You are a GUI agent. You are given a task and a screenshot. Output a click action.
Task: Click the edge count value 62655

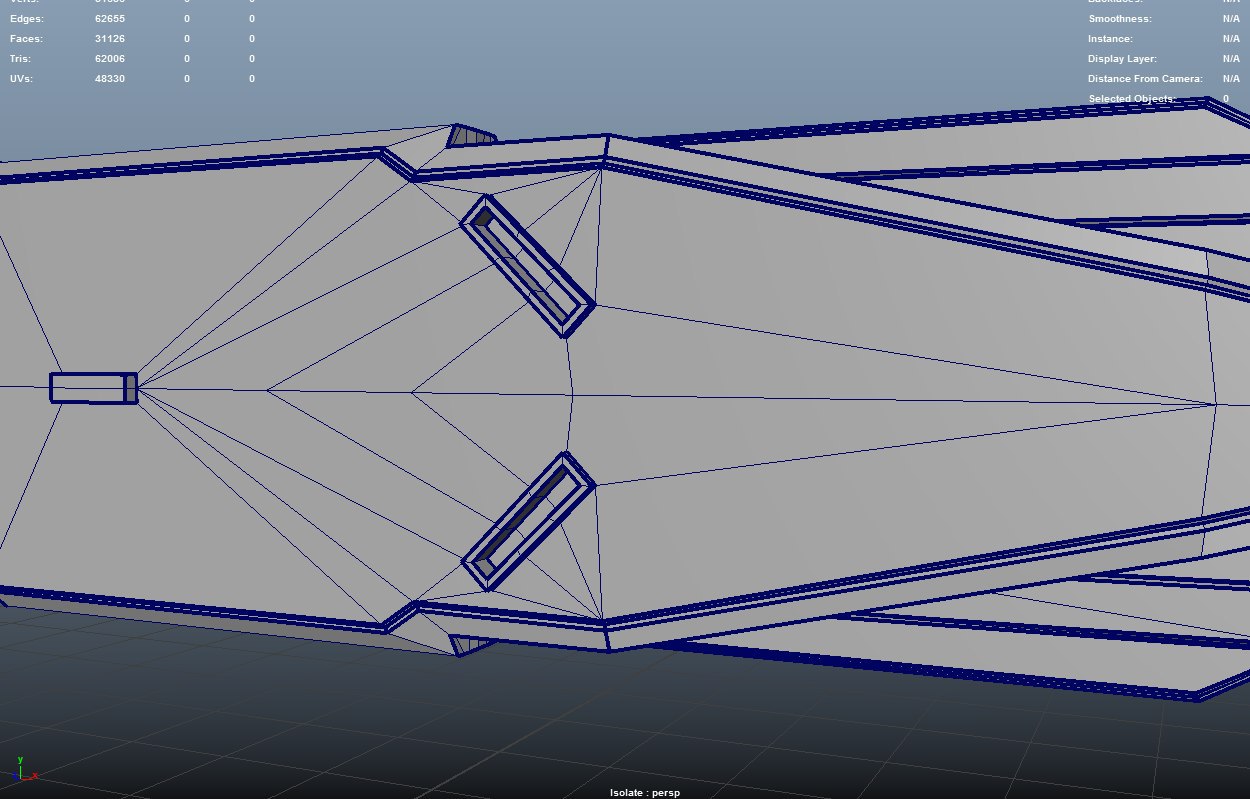coord(110,19)
